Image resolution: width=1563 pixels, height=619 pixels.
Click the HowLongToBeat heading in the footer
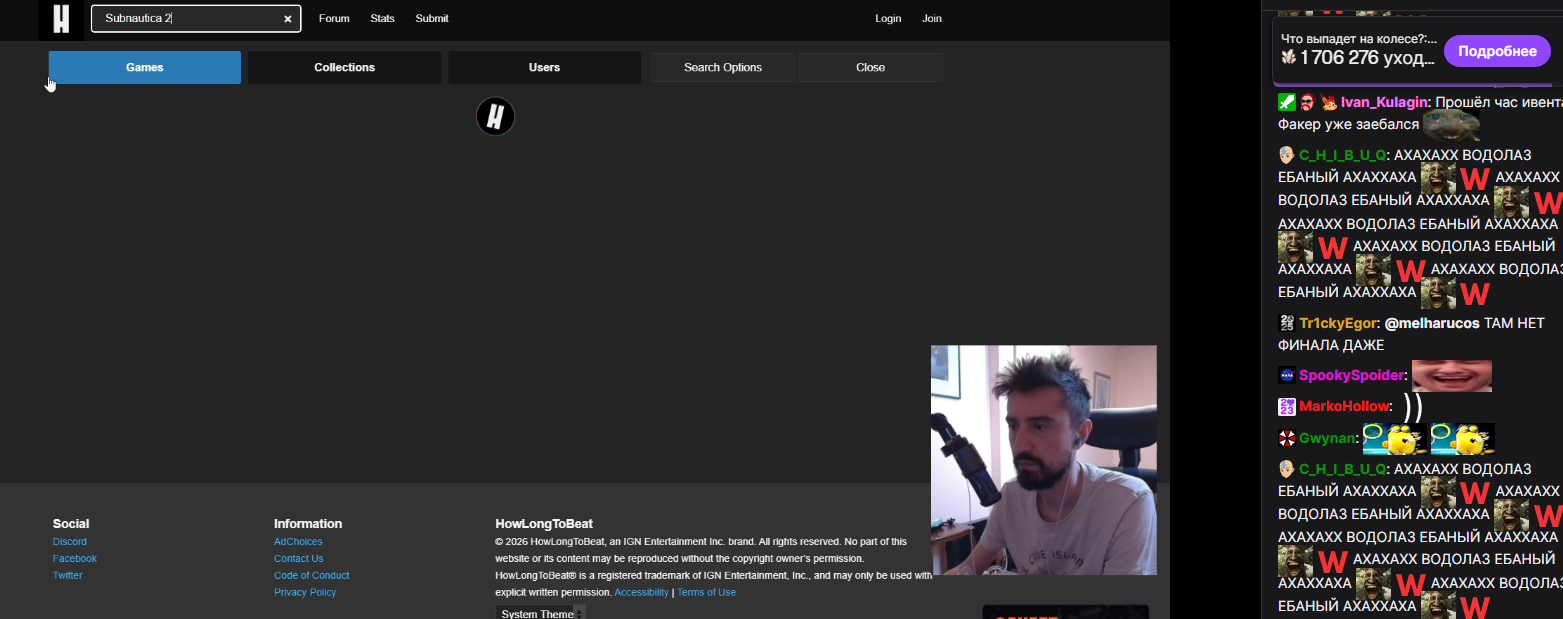click(544, 523)
